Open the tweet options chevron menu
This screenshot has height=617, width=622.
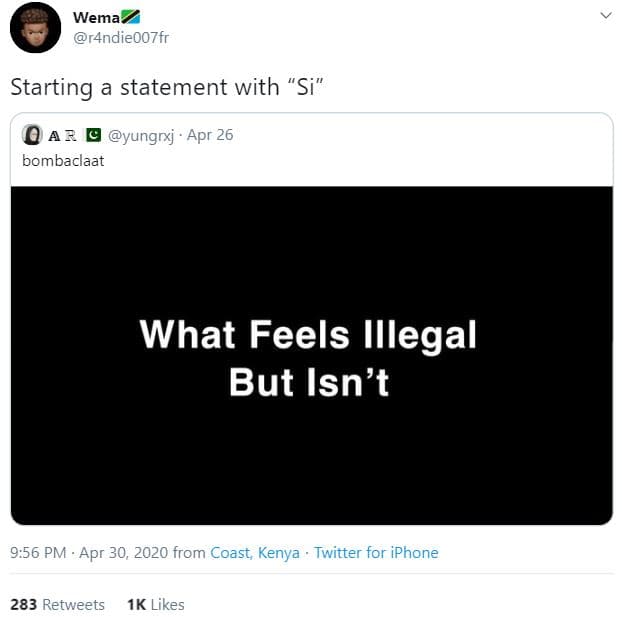coord(605,16)
